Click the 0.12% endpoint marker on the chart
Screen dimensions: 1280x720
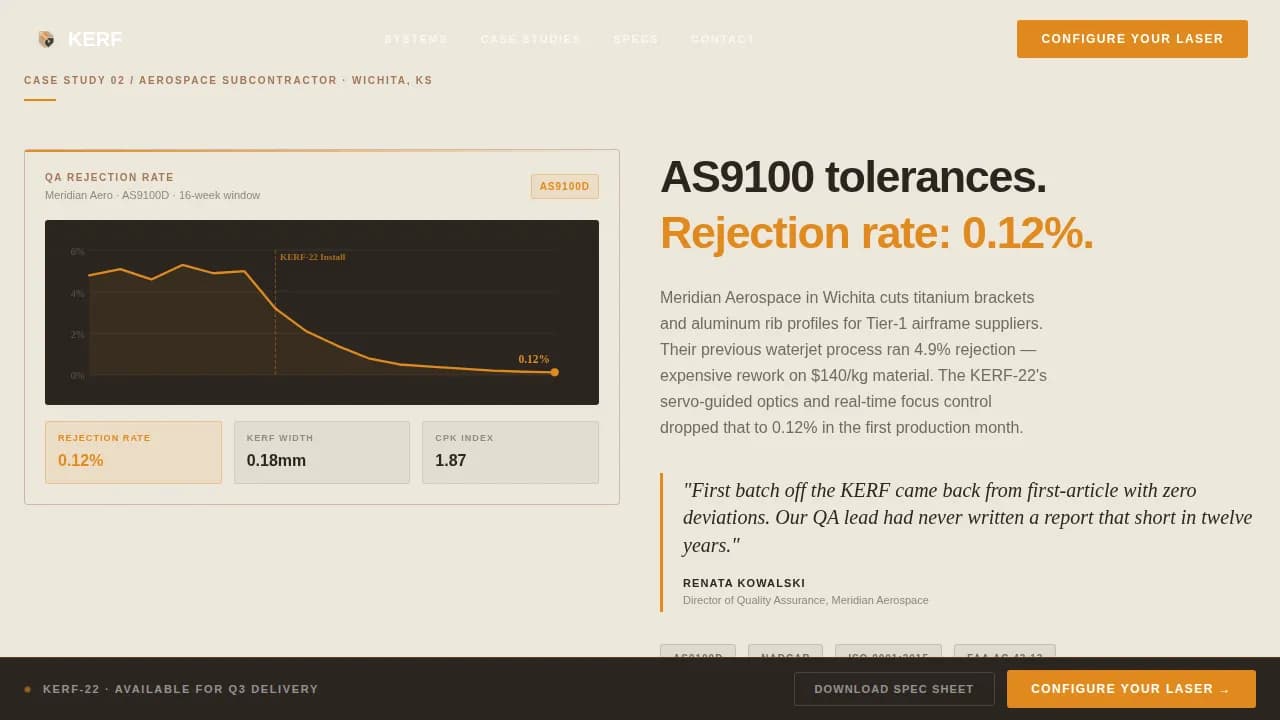(x=555, y=371)
